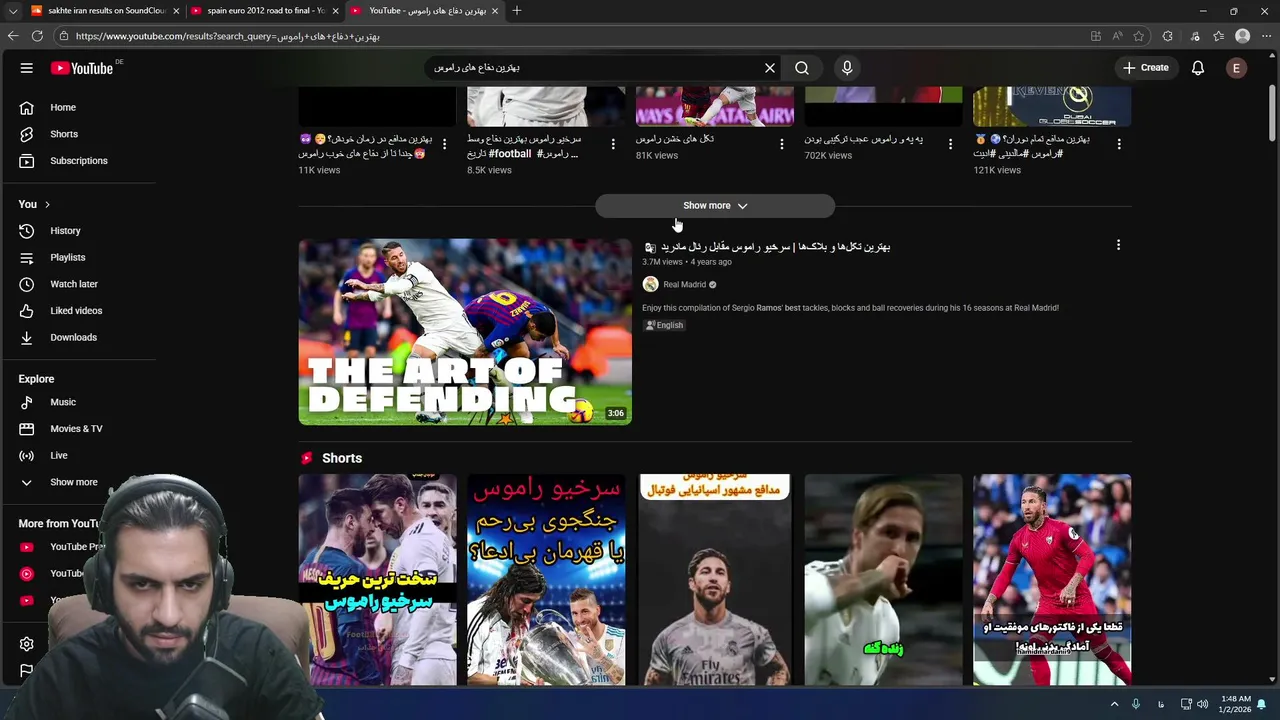Open the 81K views short title

coord(675,139)
